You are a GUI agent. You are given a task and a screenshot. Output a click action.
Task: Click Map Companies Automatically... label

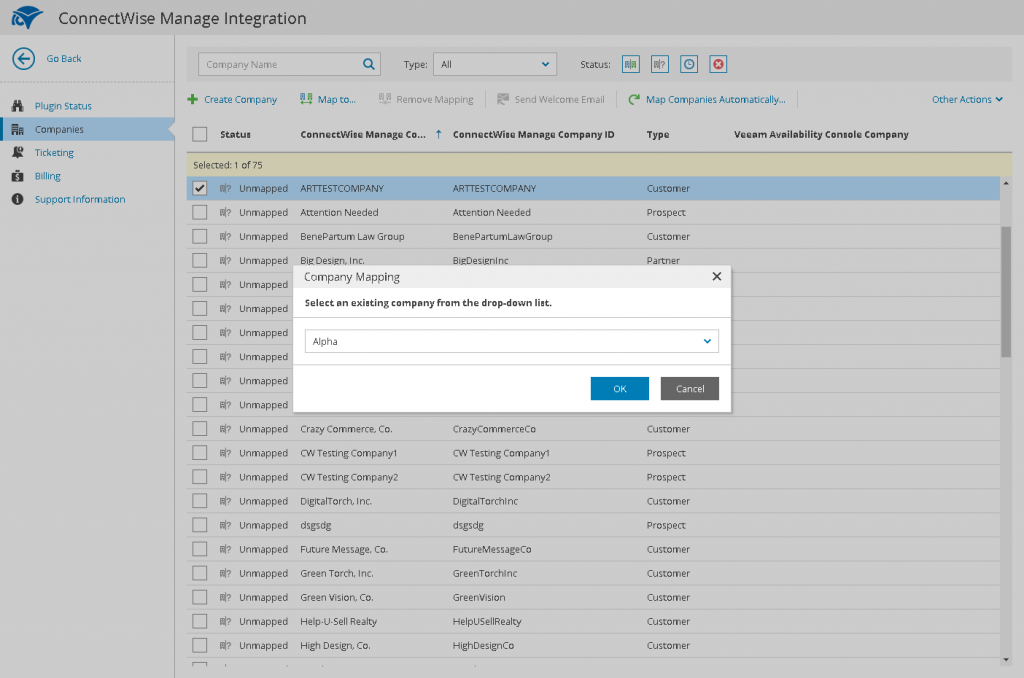point(716,99)
